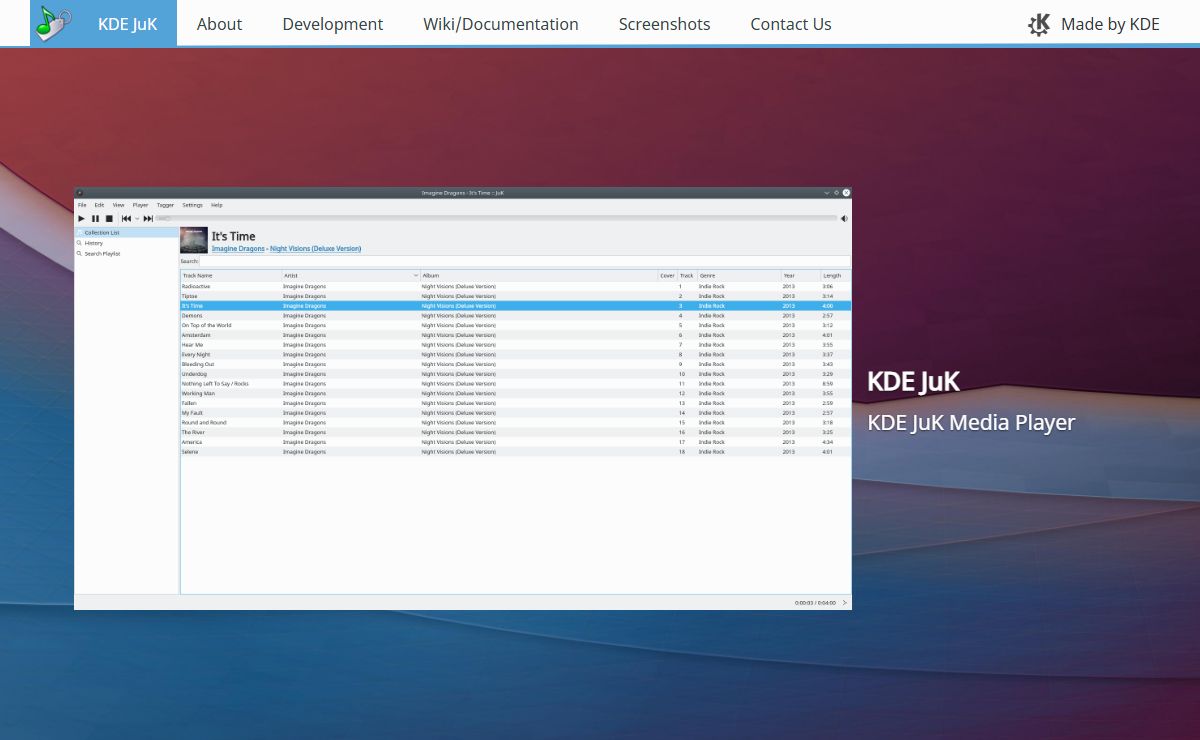The width and height of the screenshot is (1200, 740).
Task: Click the Search Playlist magnifier icon
Action: pos(79,254)
